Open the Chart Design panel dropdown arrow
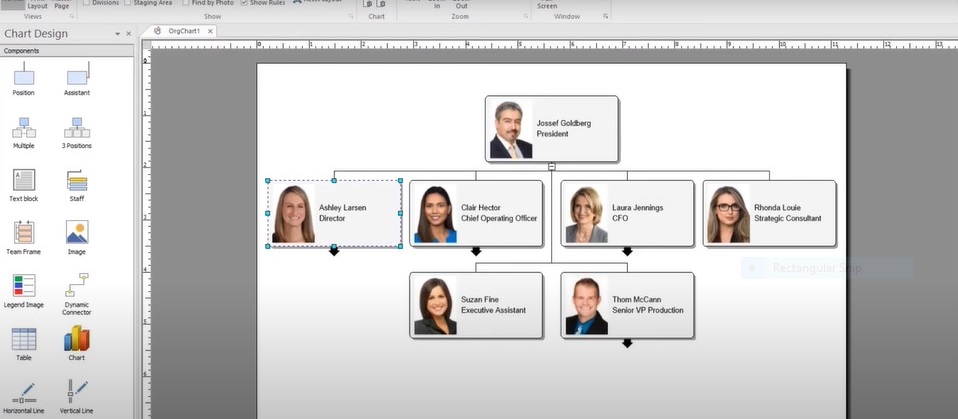 tap(117, 34)
